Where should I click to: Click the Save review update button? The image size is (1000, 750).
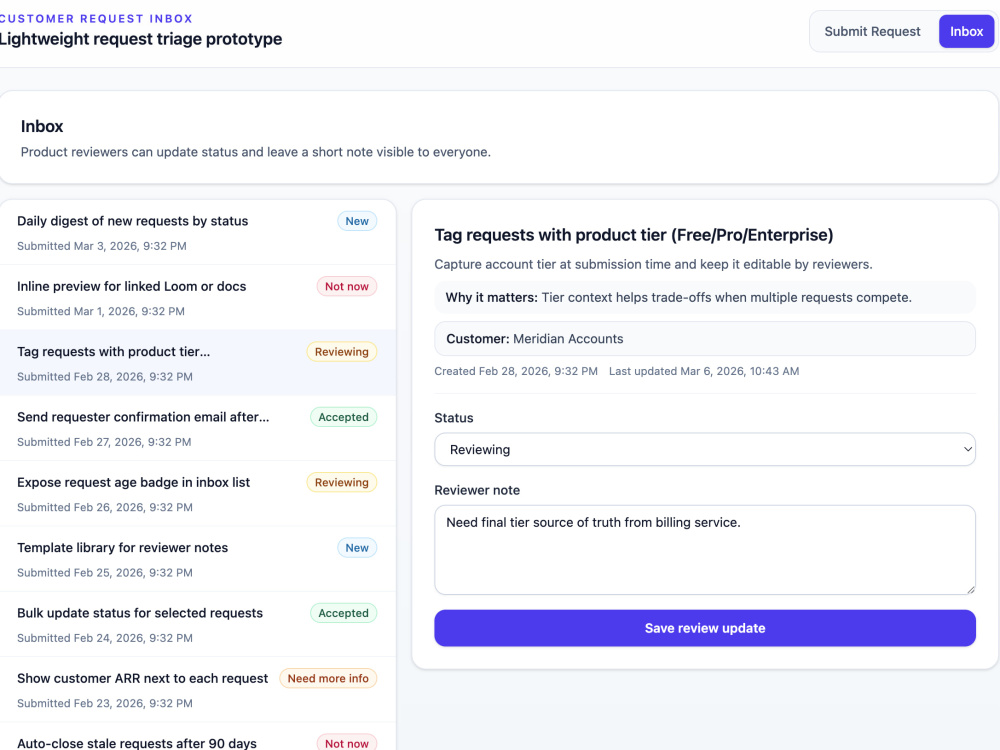(705, 628)
